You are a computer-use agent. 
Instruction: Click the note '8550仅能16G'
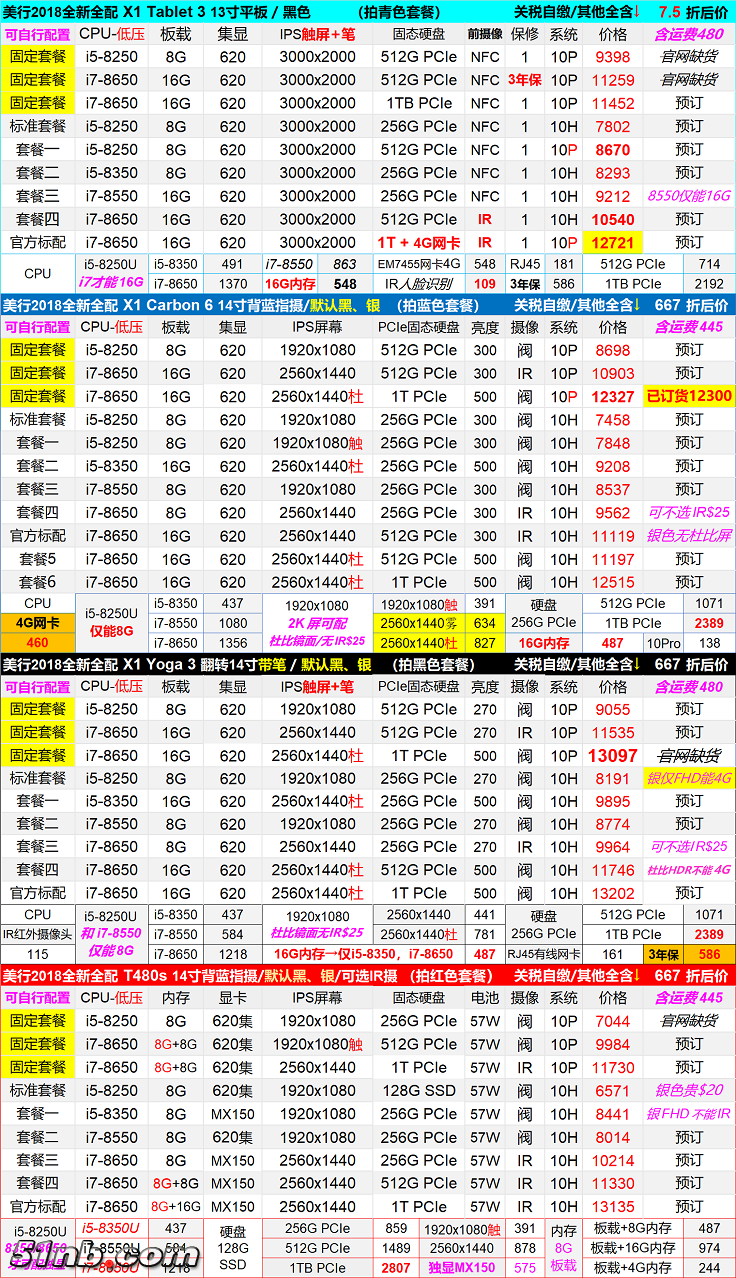coord(689,196)
